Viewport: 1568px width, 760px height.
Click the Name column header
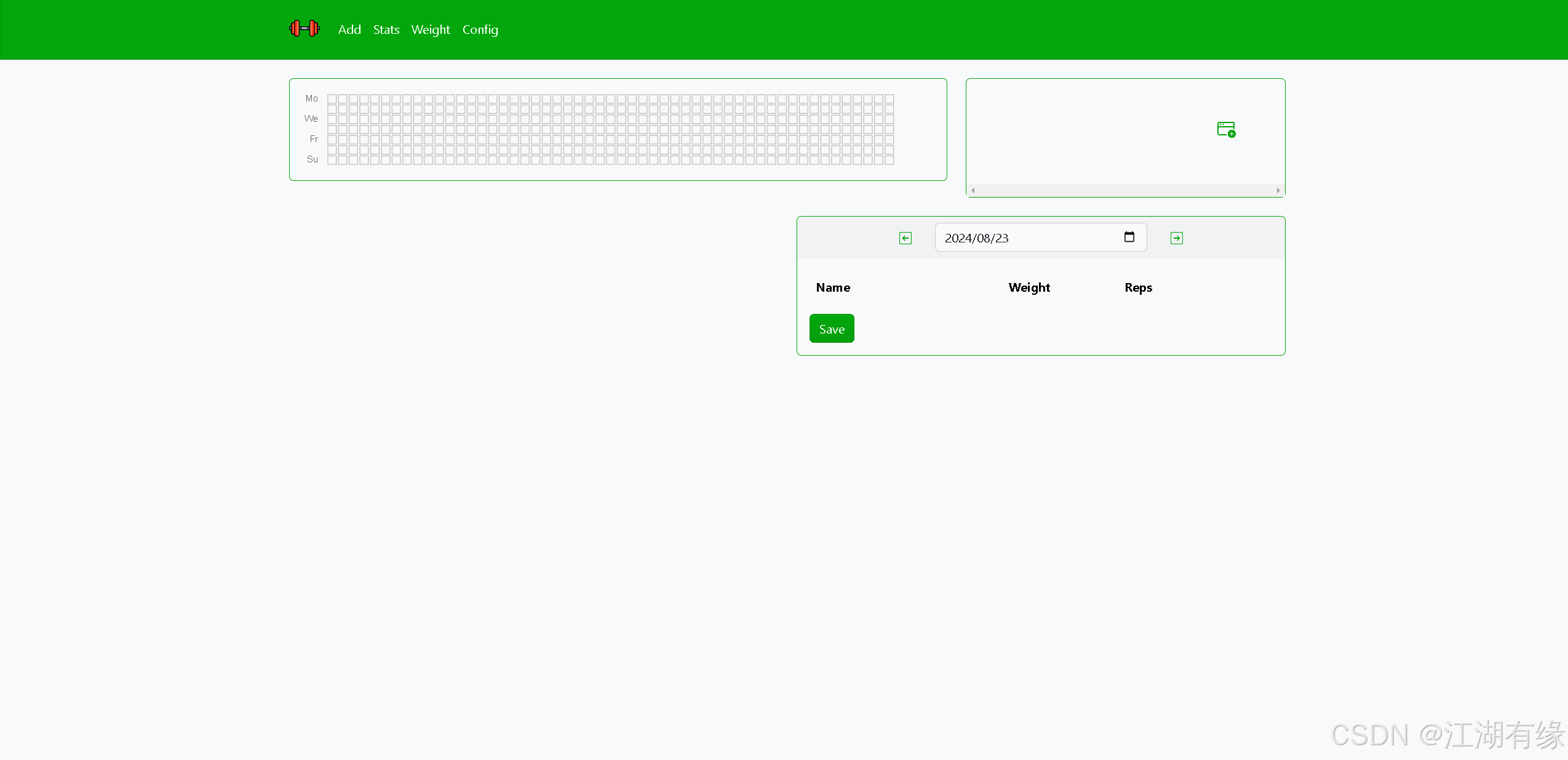(833, 287)
